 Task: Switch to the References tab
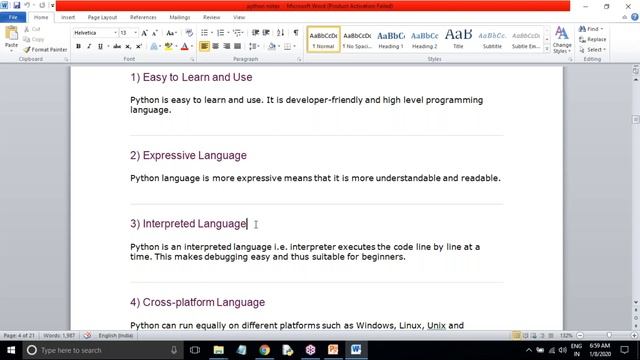pos(143,17)
